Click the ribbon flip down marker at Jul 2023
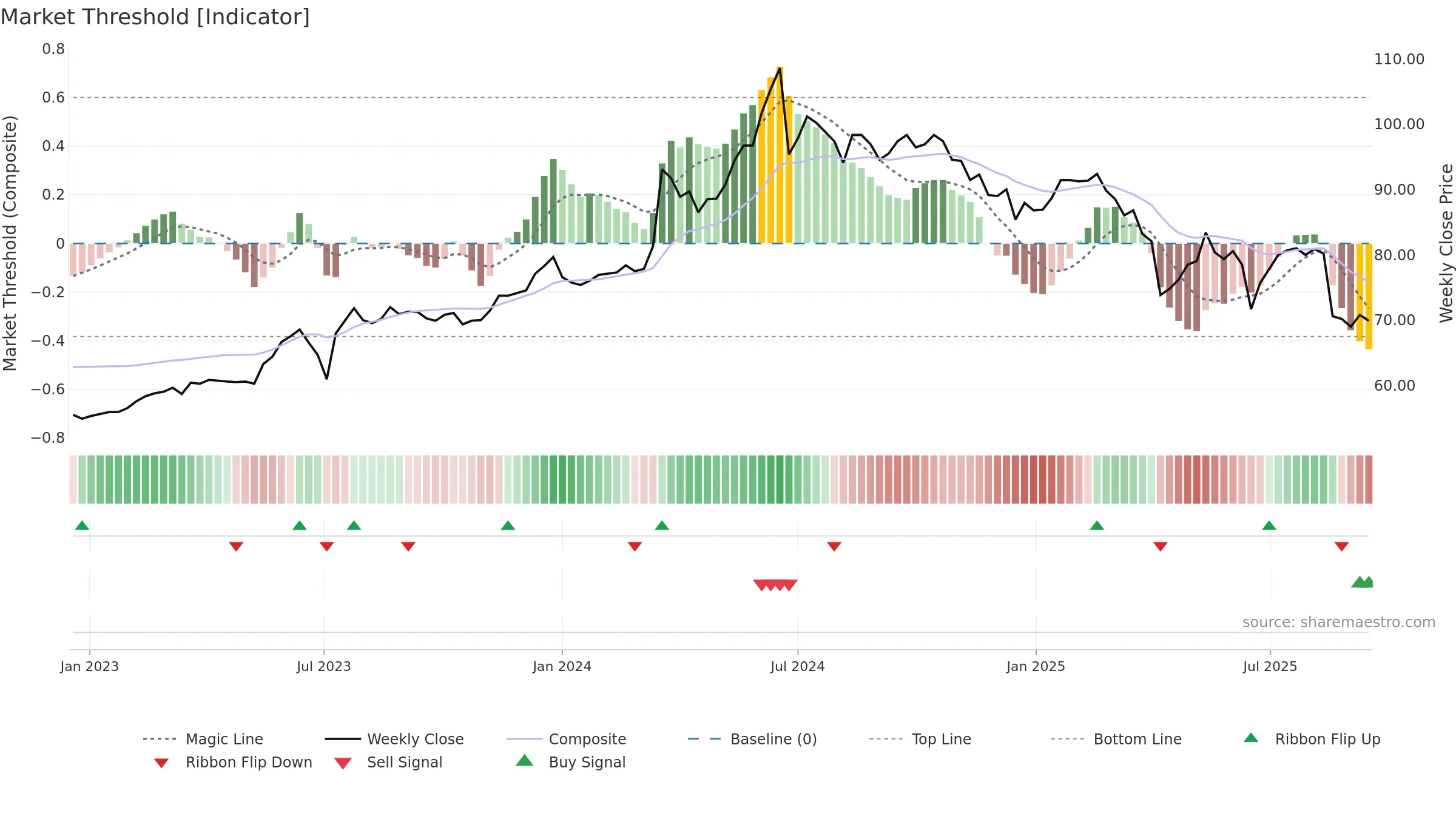Viewport: 1456px width, 819px height. pyautogui.click(x=327, y=547)
